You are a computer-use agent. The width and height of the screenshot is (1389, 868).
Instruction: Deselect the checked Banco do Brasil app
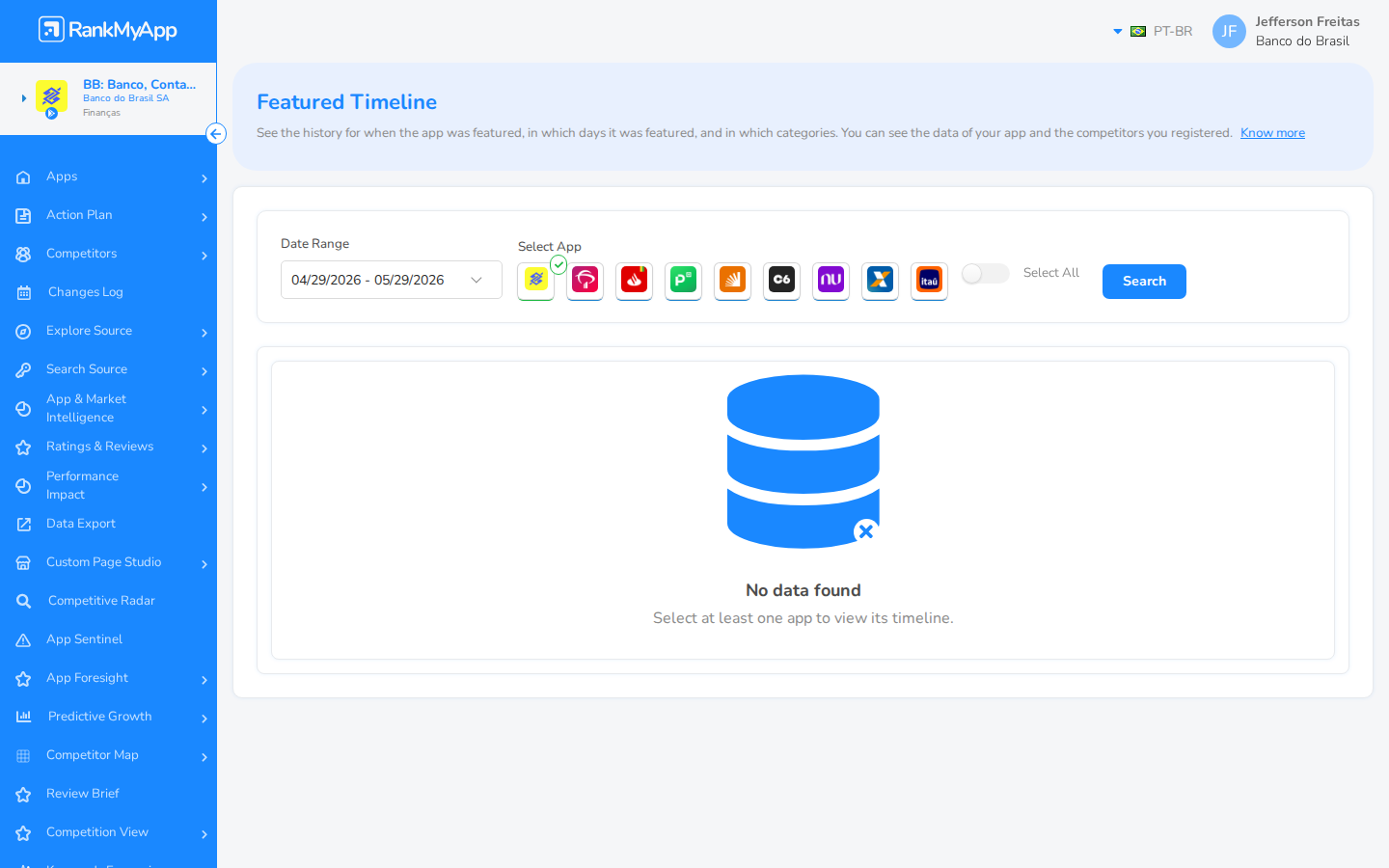535,281
